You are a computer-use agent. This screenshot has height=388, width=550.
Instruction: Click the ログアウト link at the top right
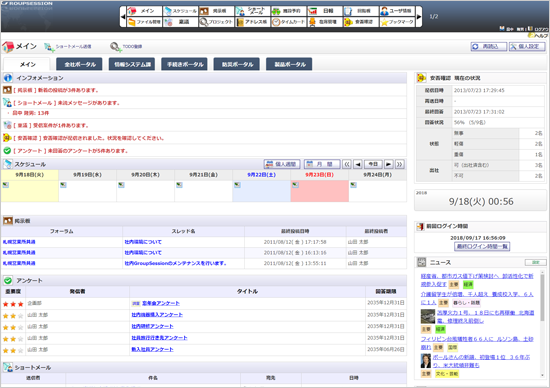point(538,29)
